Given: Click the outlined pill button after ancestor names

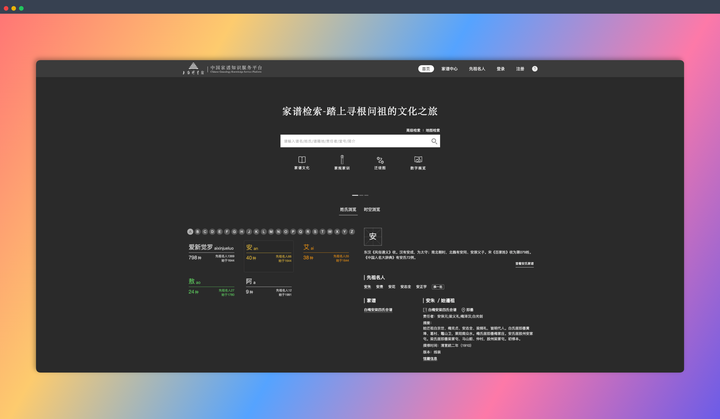Looking at the screenshot, I should click(438, 287).
